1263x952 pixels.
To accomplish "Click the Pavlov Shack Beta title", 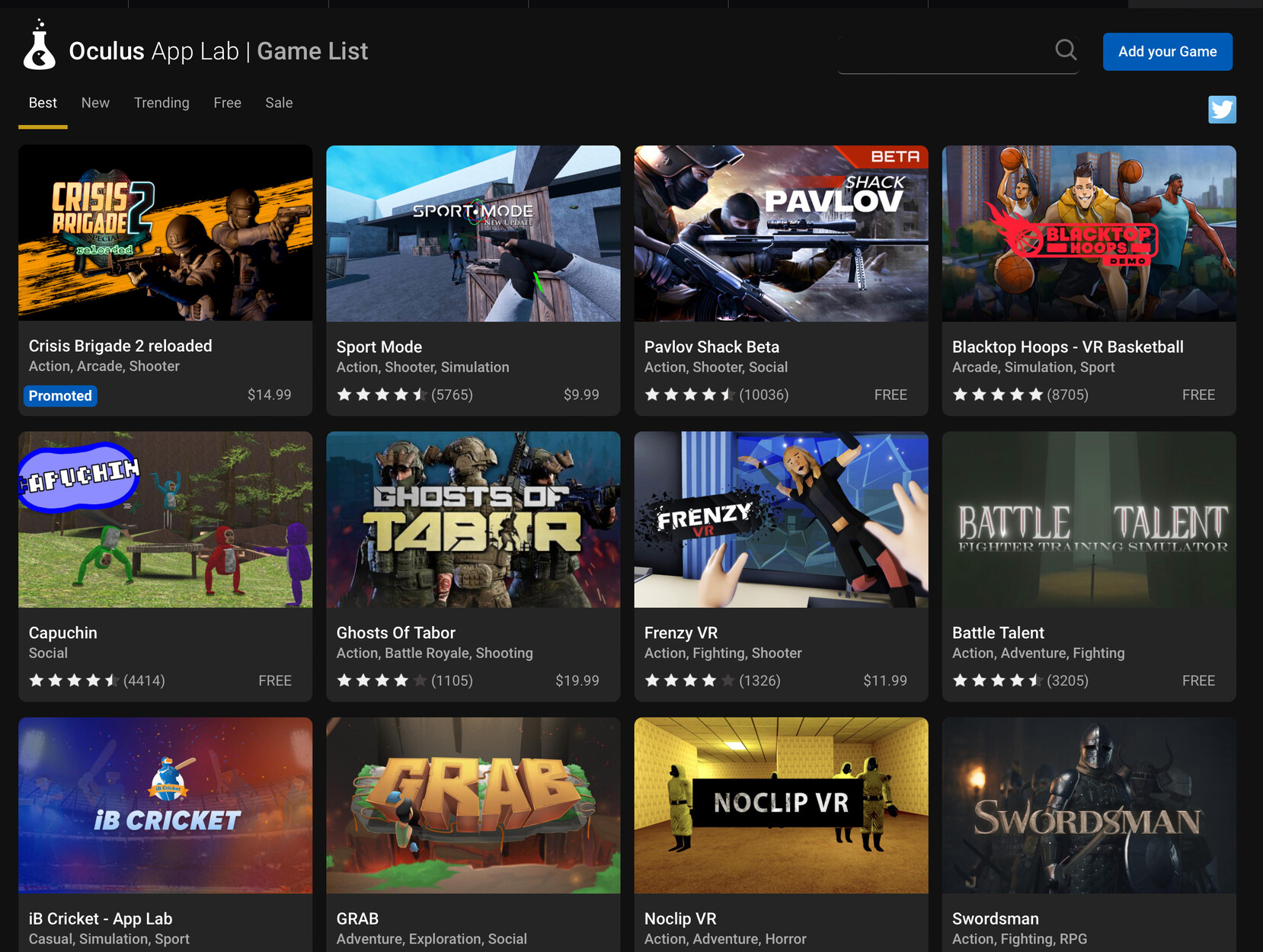I will point(711,347).
